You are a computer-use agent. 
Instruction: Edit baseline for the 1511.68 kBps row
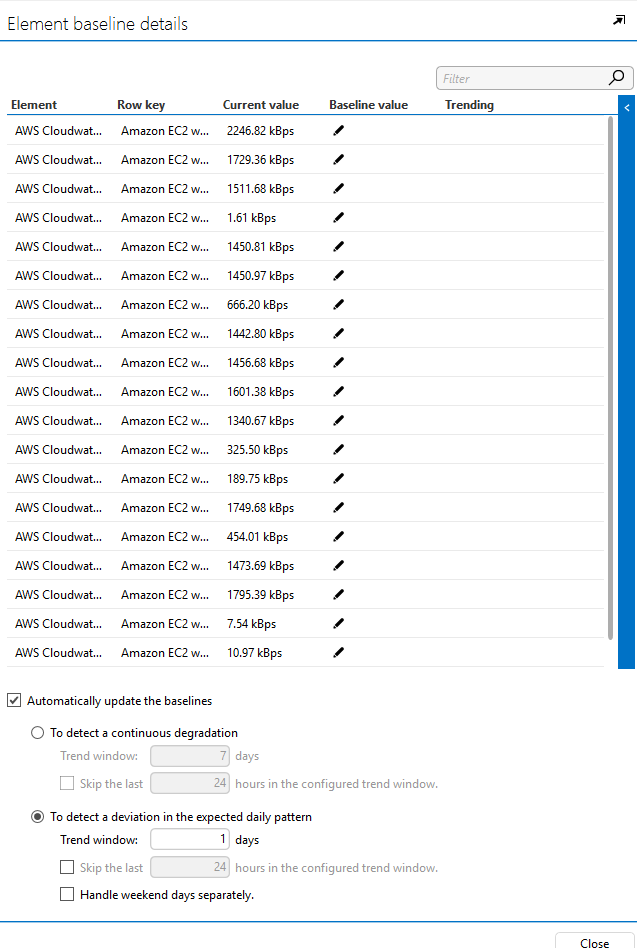tap(338, 189)
